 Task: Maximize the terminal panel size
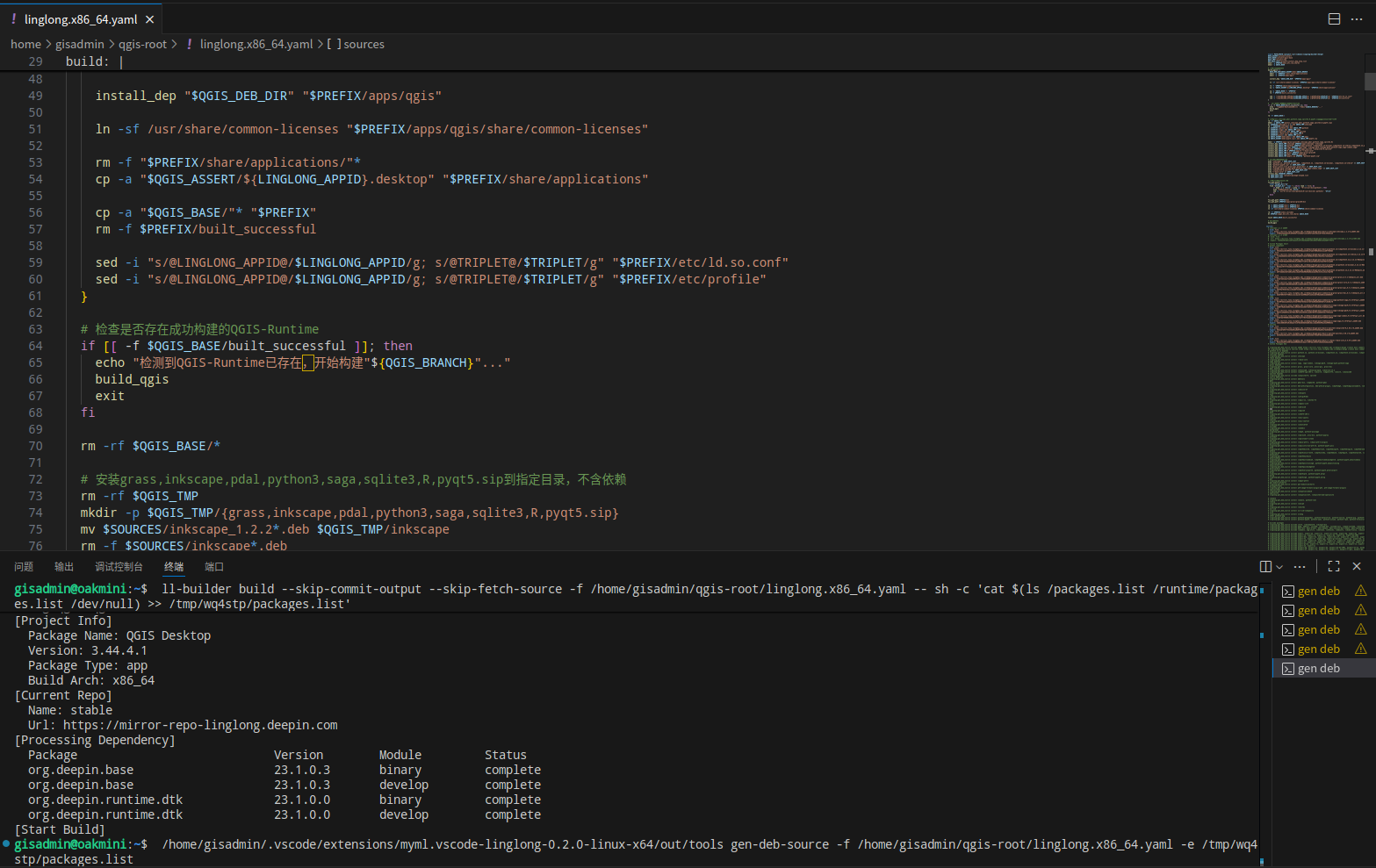pyautogui.click(x=1334, y=567)
